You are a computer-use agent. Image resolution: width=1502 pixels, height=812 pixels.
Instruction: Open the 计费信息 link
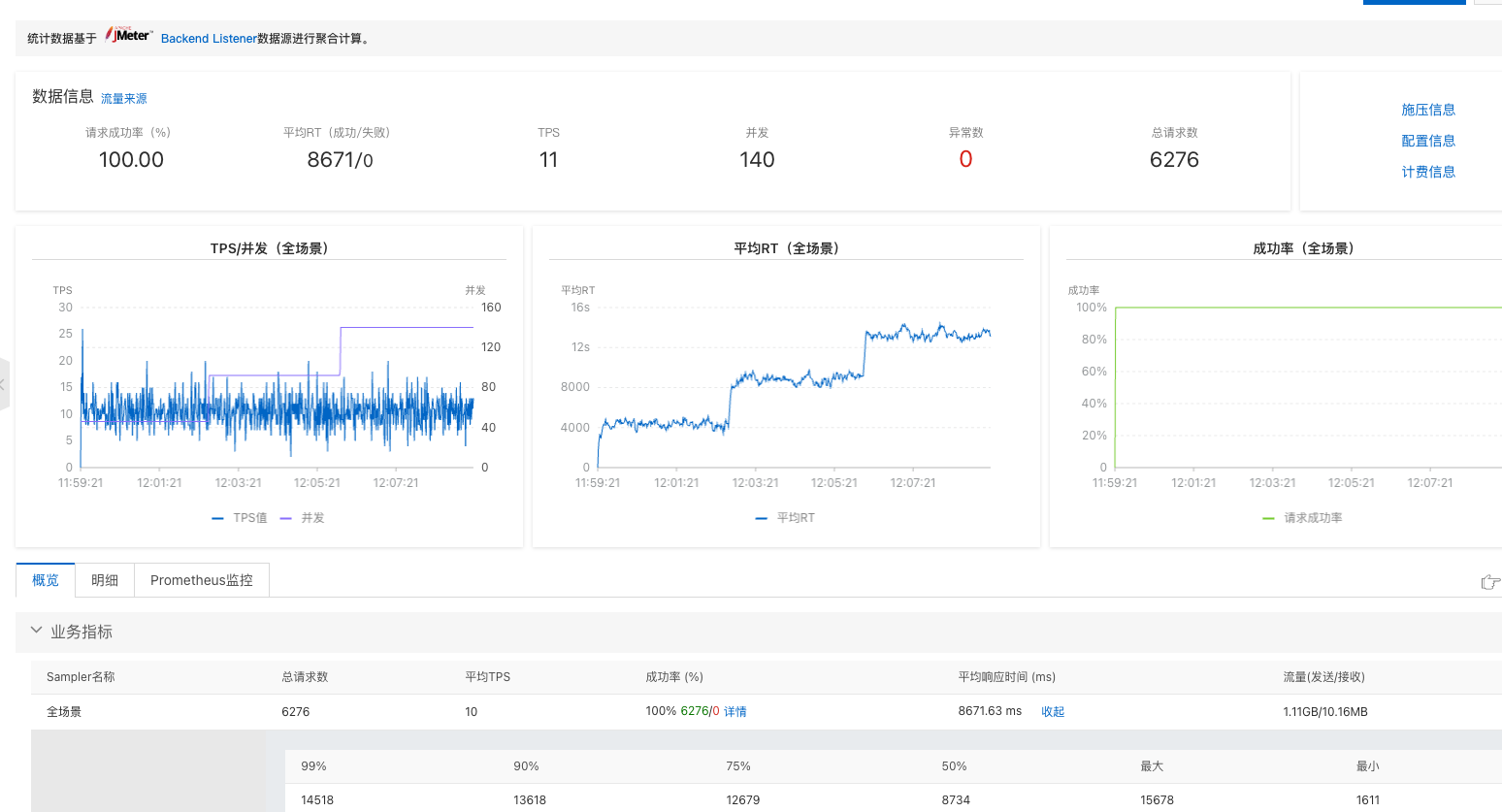pos(1428,172)
